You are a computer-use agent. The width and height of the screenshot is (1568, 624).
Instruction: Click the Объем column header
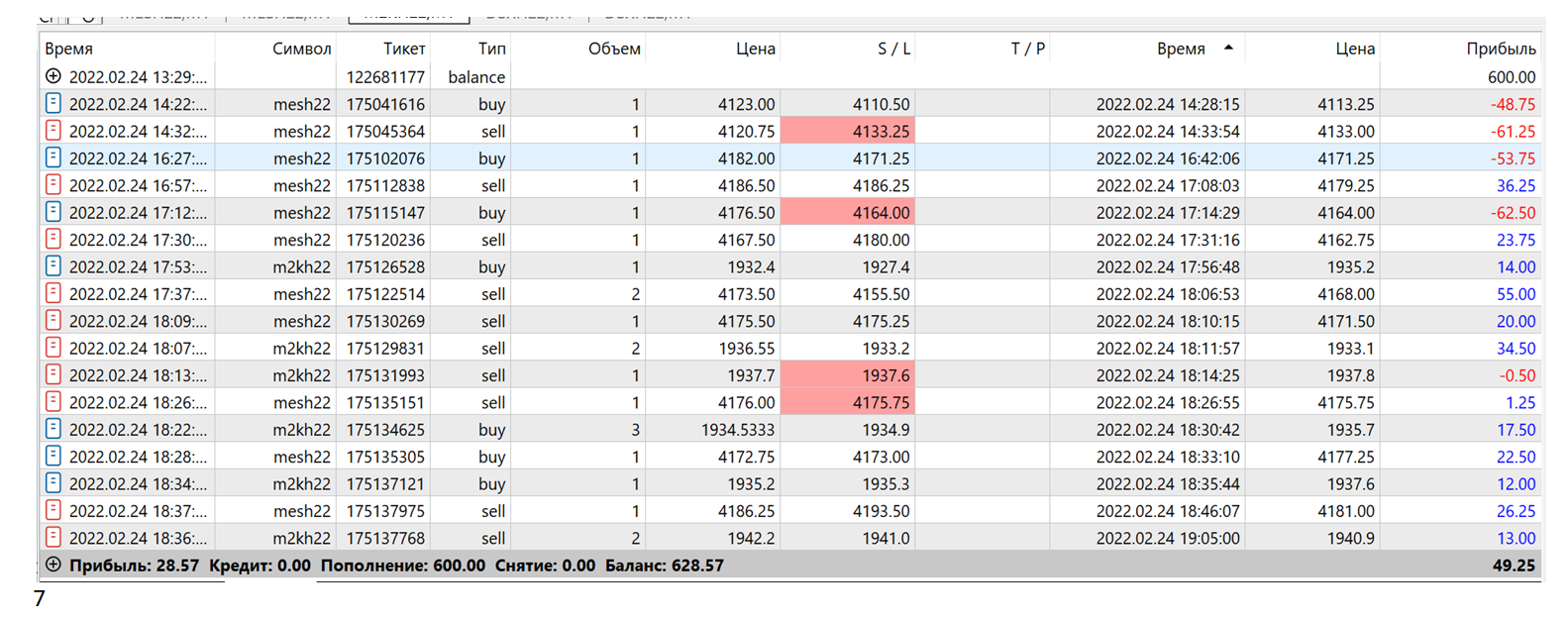614,49
